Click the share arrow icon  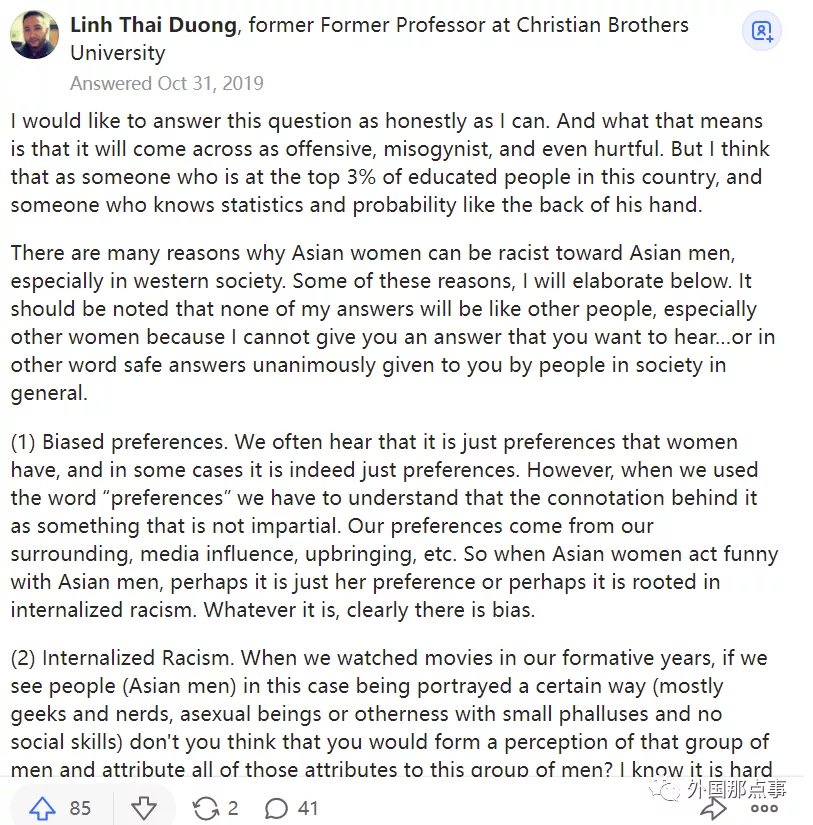[713, 808]
